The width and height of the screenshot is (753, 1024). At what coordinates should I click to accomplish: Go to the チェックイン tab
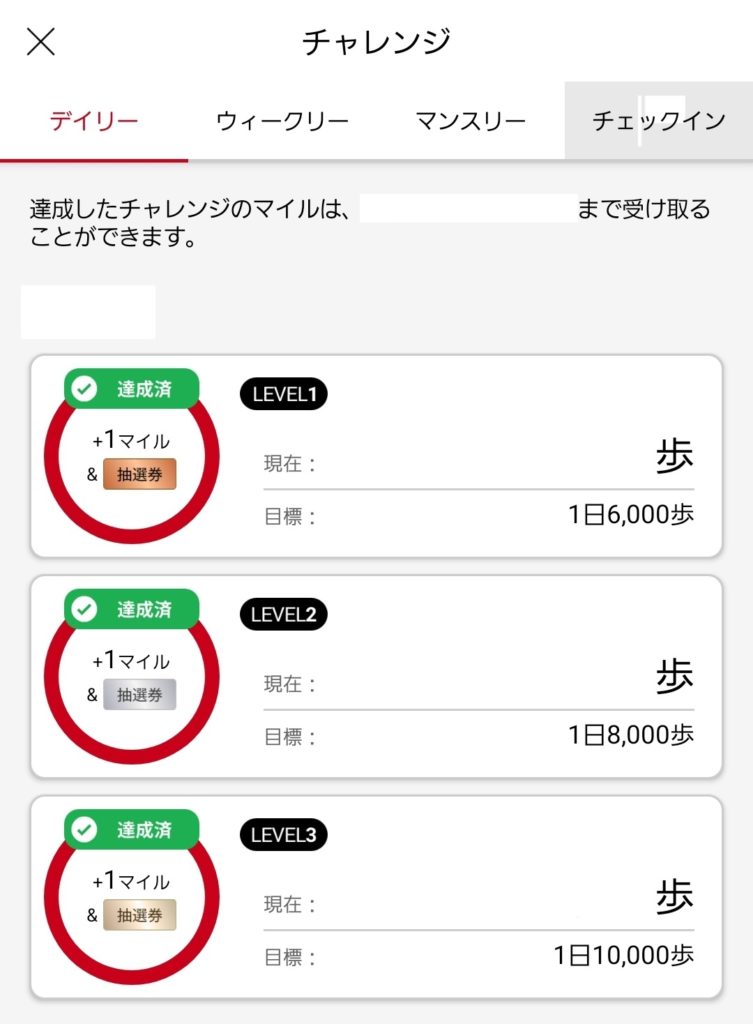click(658, 121)
